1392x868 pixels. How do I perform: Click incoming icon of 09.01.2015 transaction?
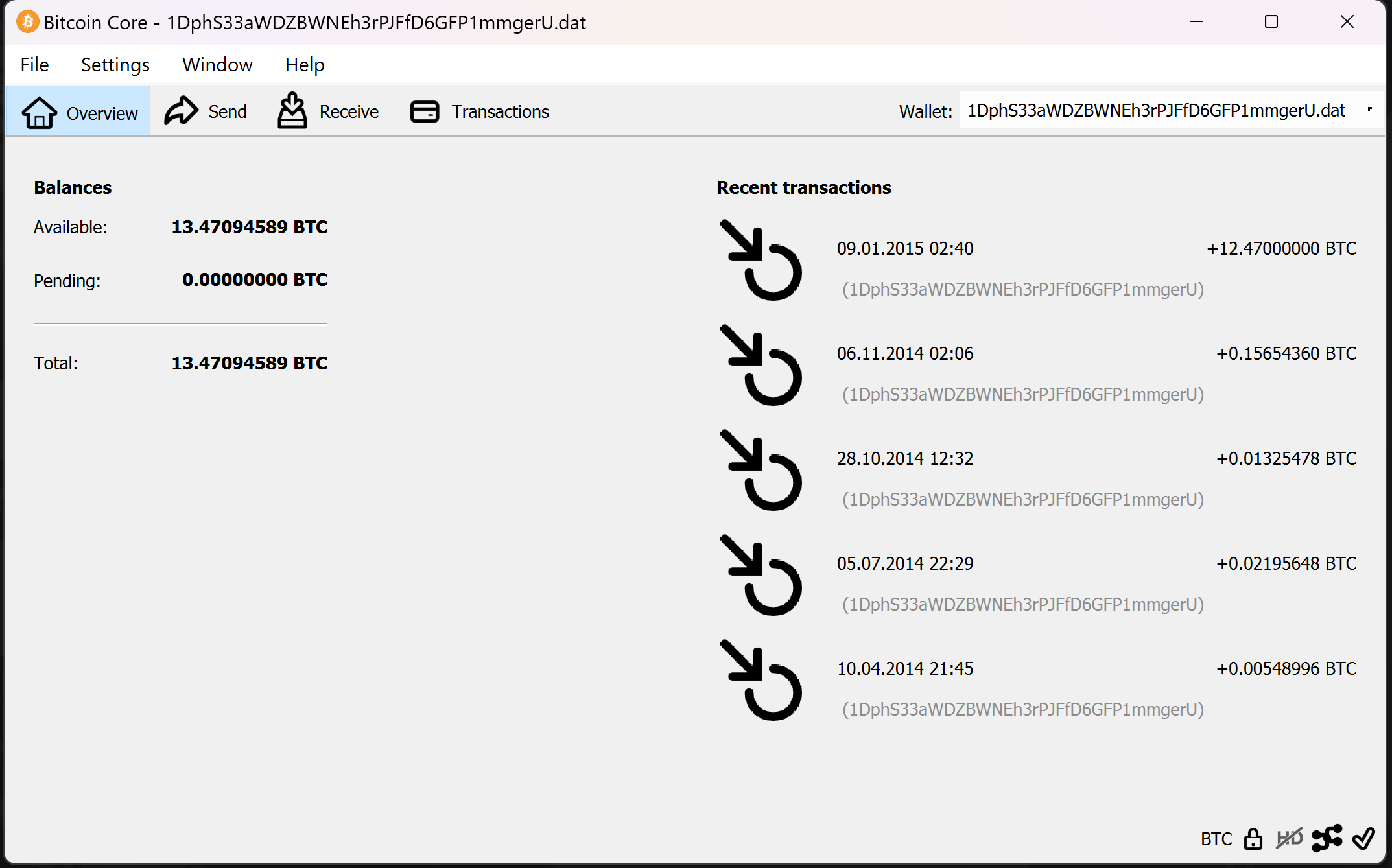point(761,261)
